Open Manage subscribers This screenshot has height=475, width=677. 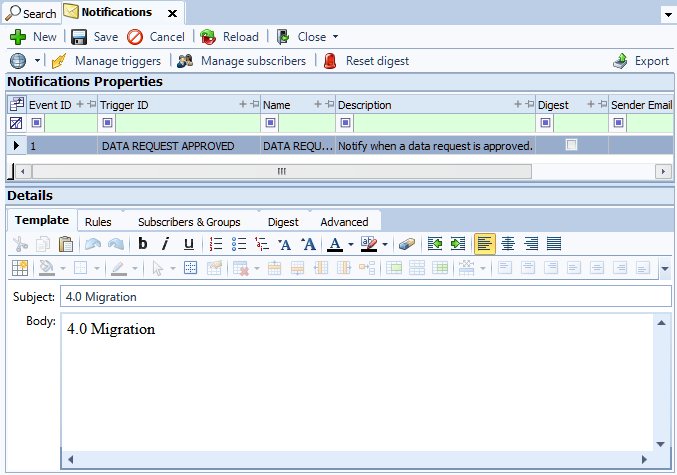tap(241, 61)
